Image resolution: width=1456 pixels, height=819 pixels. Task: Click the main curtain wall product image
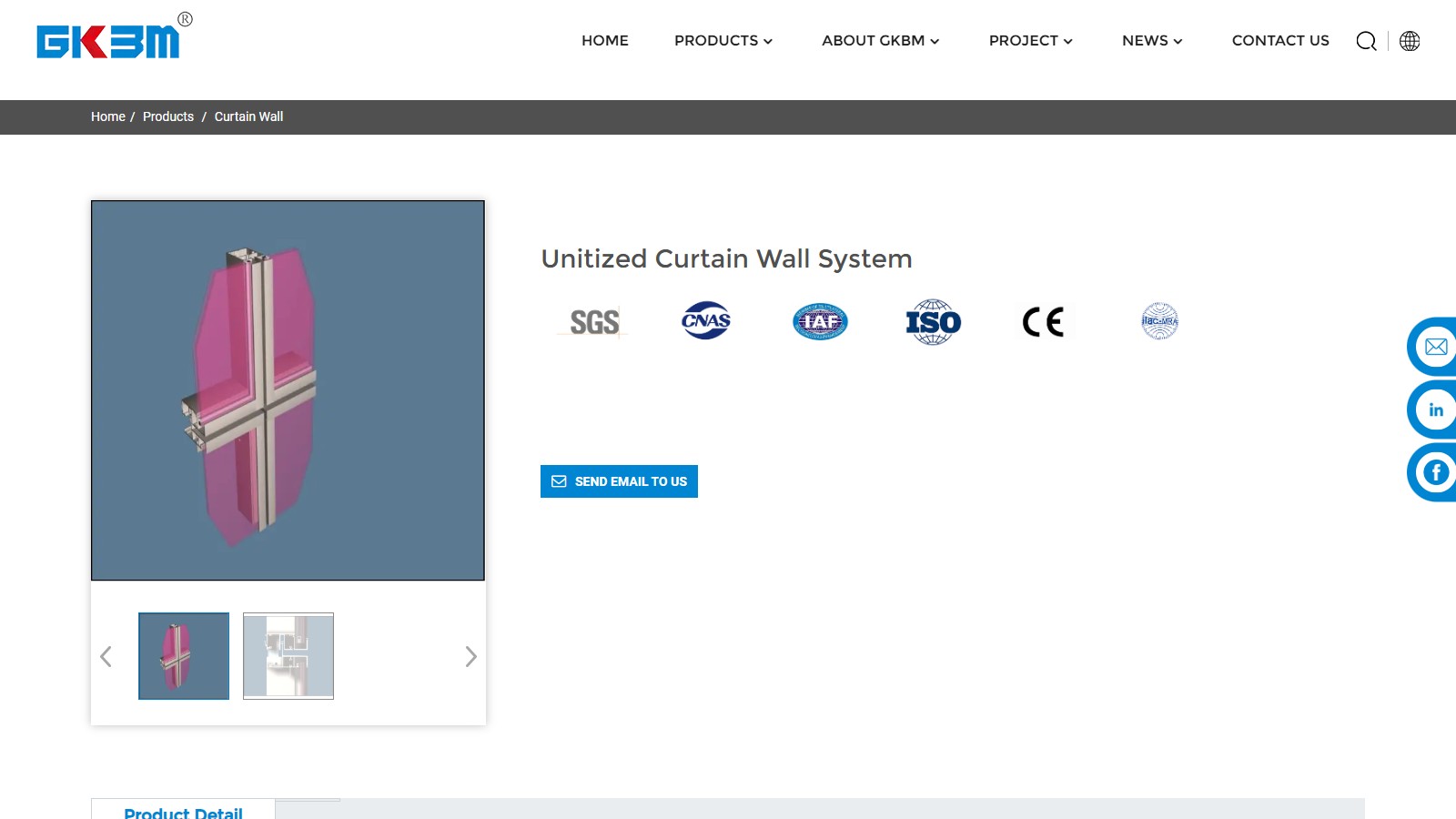288,390
